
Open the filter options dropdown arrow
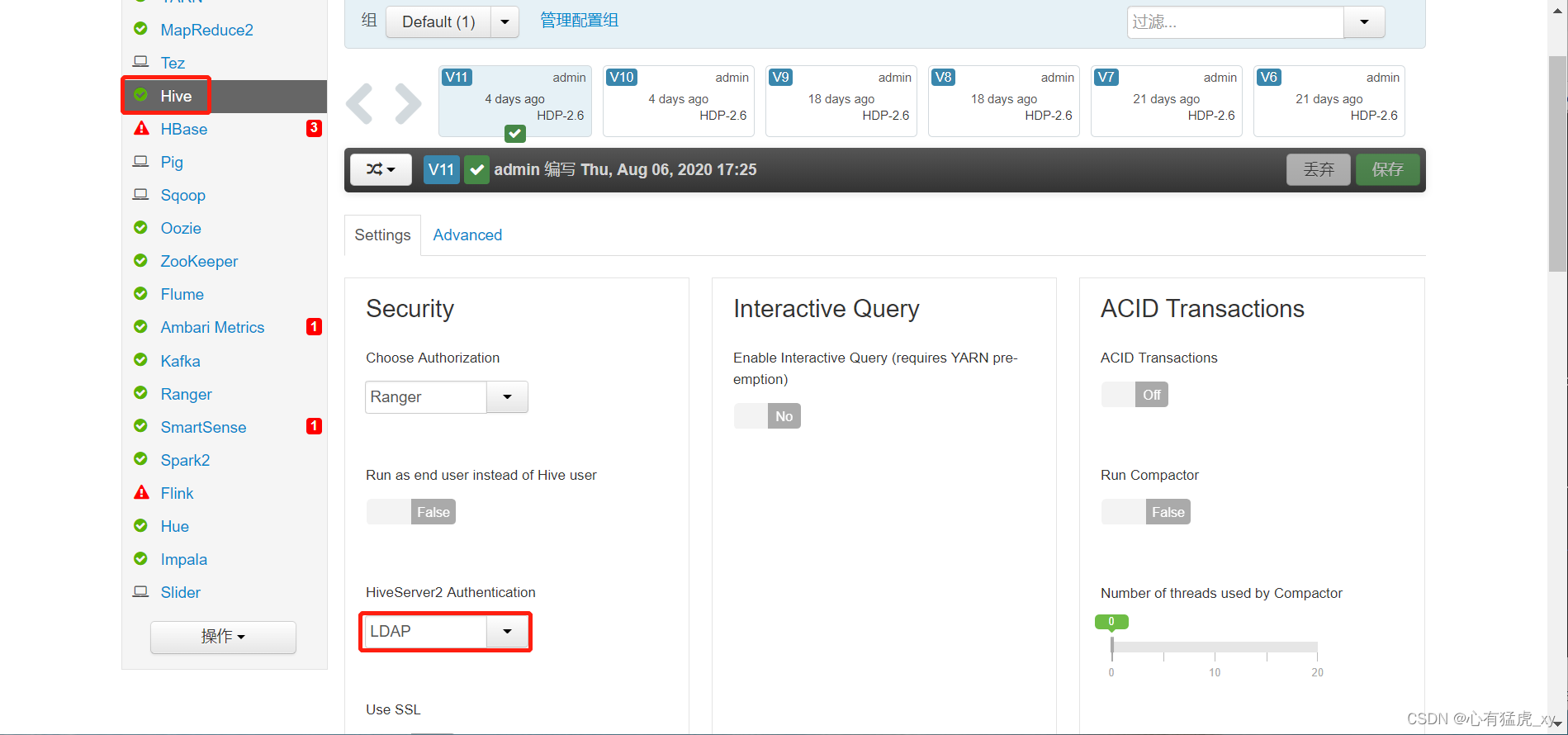[1364, 22]
